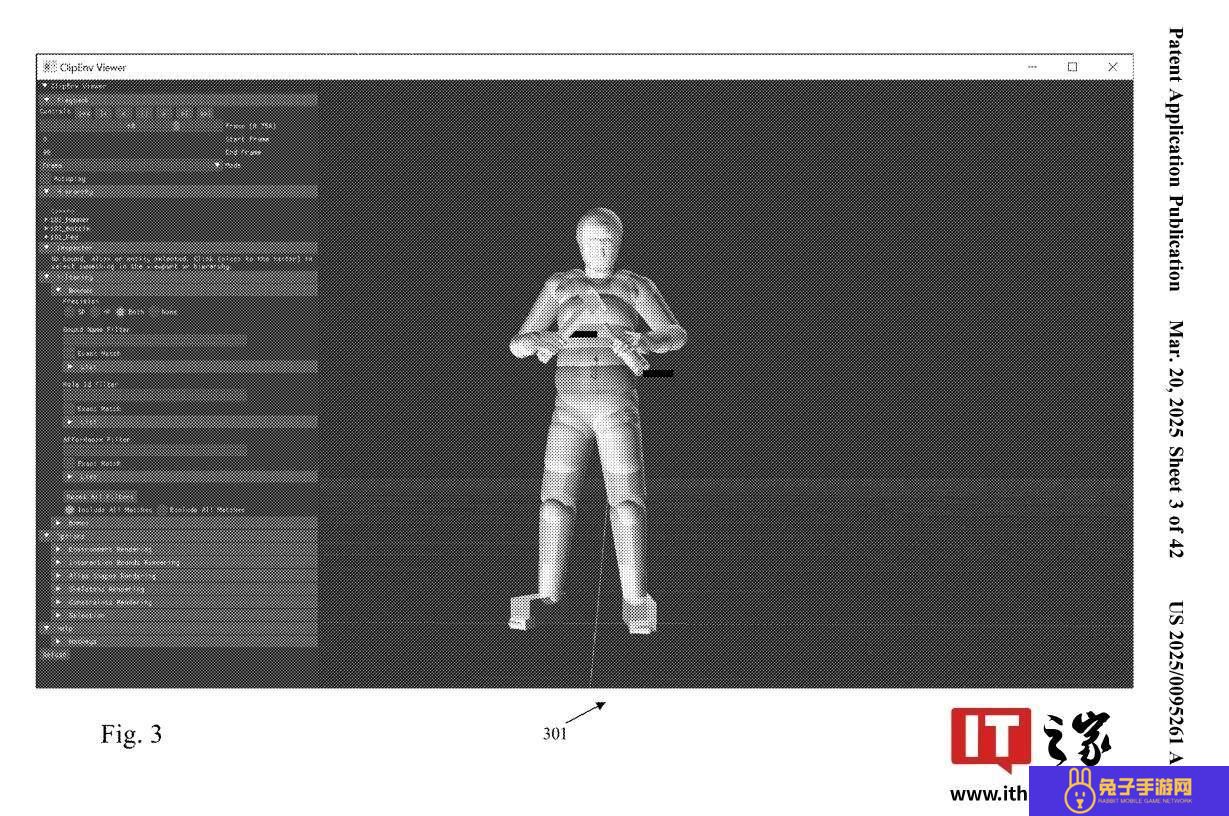This screenshot has height=816, width=1229.
Task: Expand Interaction Bounds Rendering options
Action: 185,563
